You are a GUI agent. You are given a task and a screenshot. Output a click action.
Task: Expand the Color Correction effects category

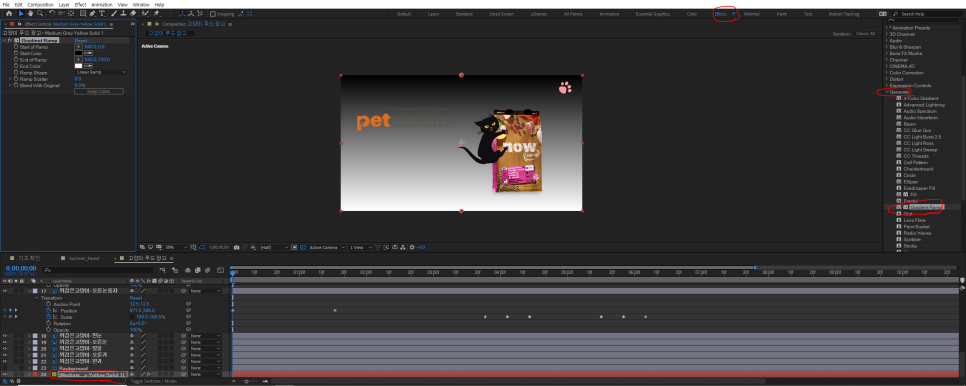click(x=888, y=73)
